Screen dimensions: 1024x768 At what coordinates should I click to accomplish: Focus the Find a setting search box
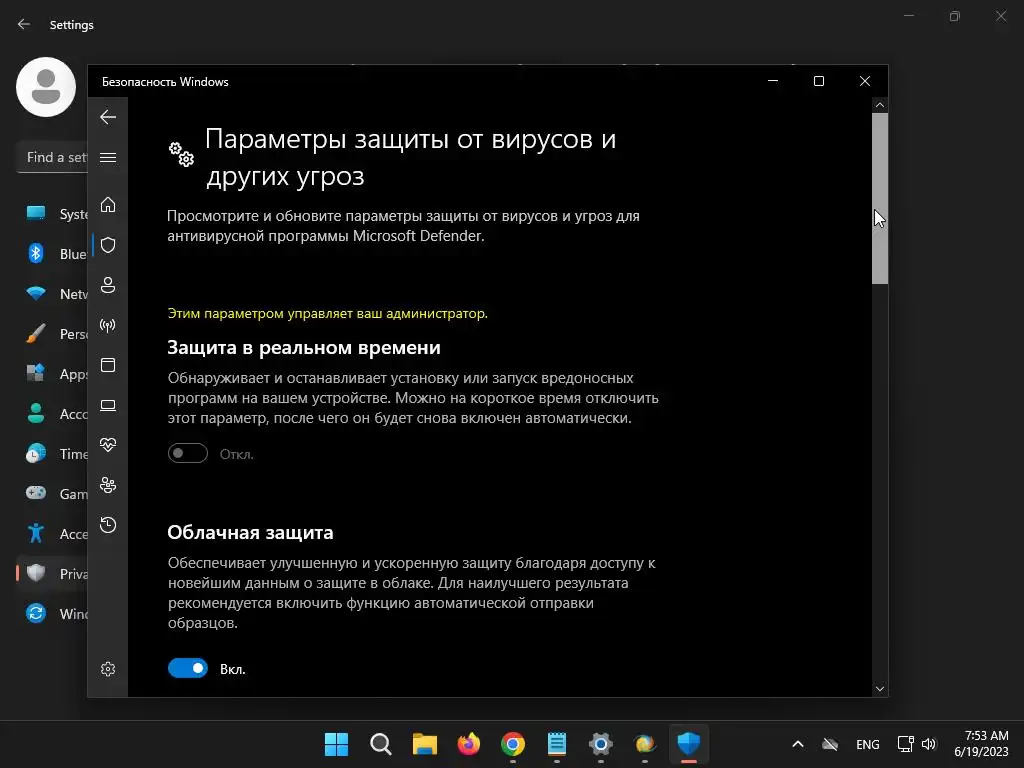point(52,157)
